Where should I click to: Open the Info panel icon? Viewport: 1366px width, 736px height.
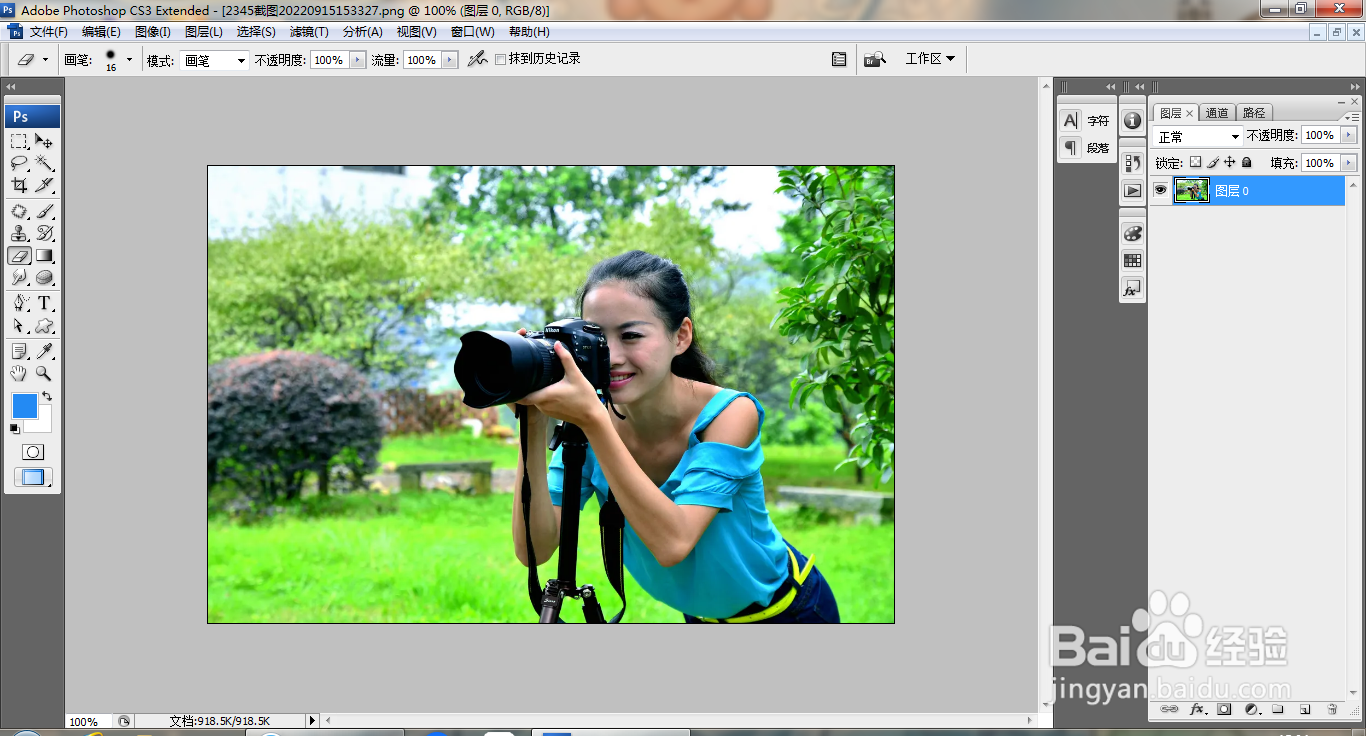[x=1132, y=120]
